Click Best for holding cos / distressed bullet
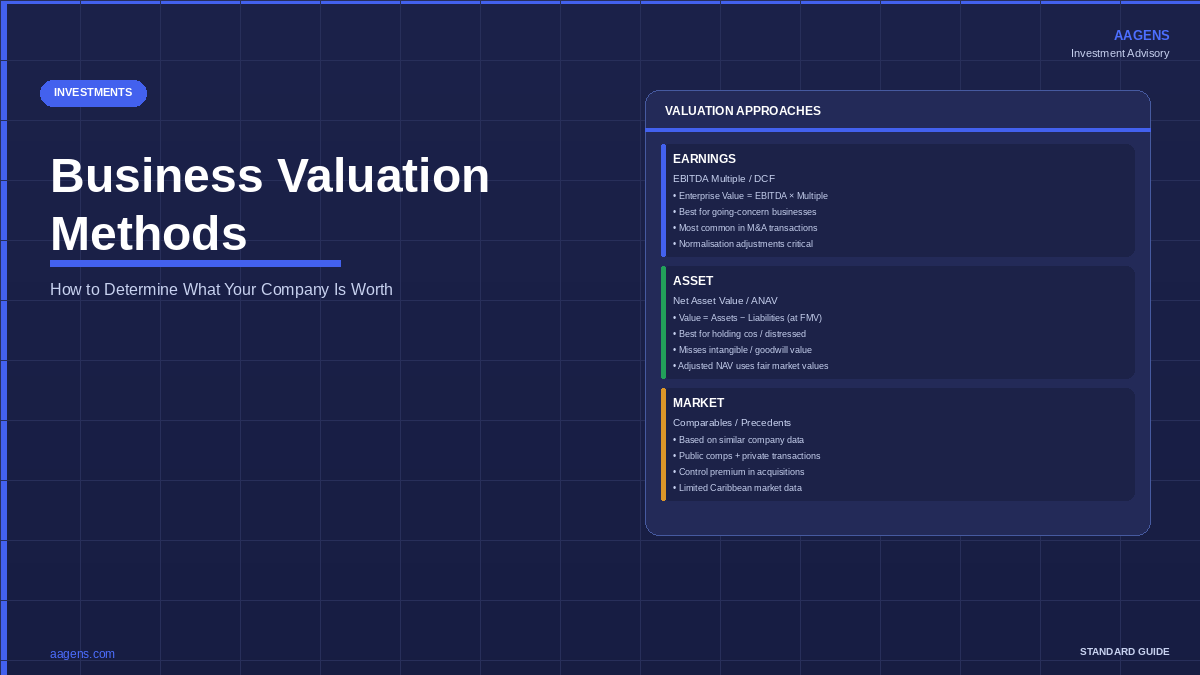Screen dimensions: 1200x675 (x=739, y=334)
